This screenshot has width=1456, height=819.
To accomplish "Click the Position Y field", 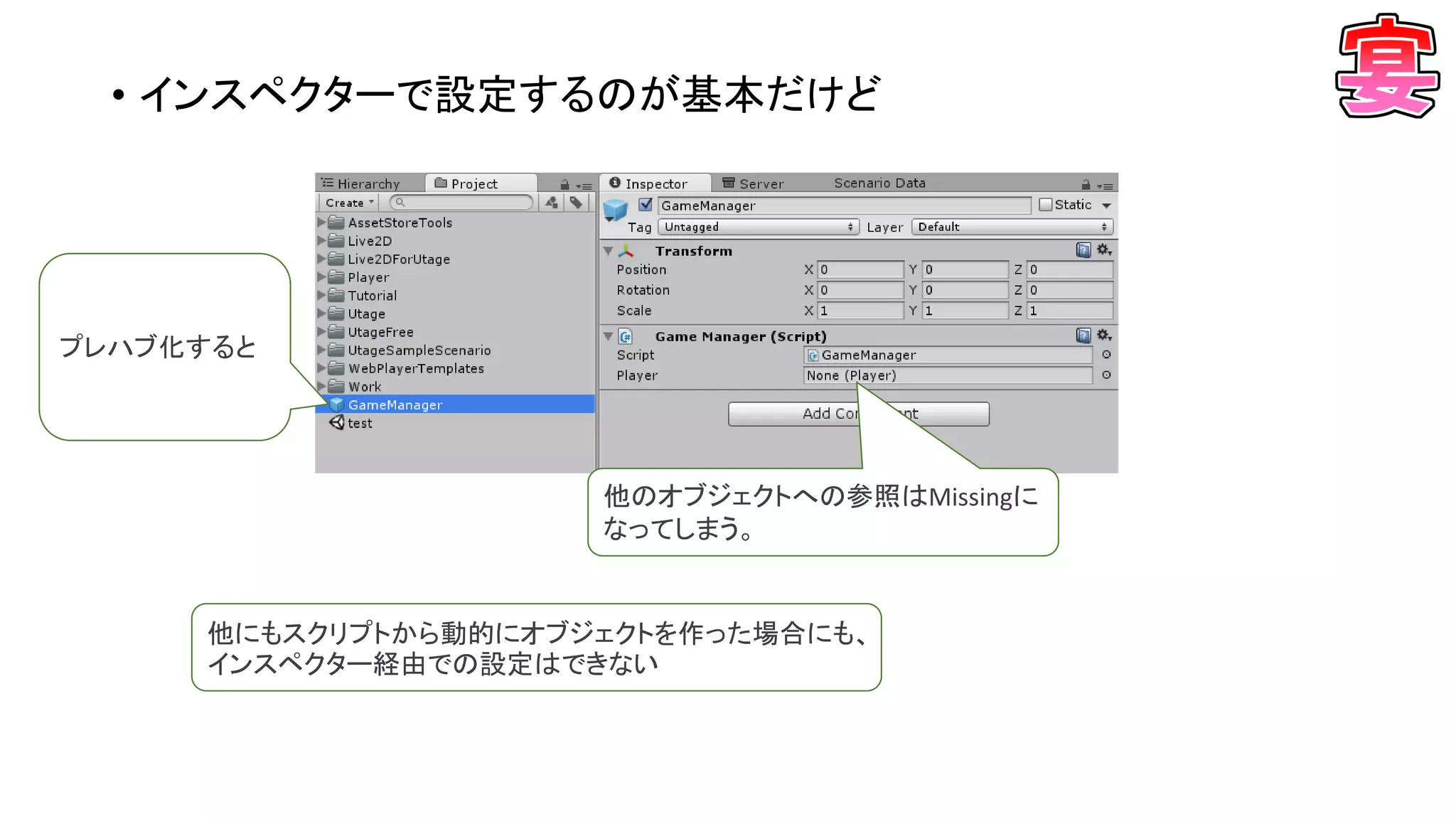I will [965, 269].
